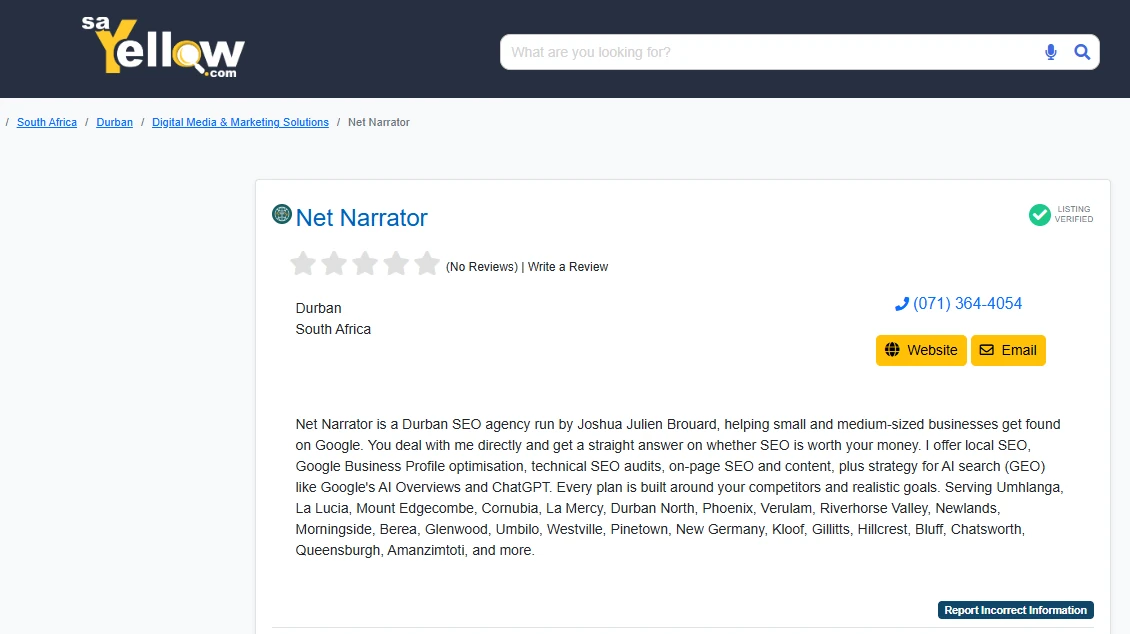
Task: Click the Net Narrator breadcrumb text
Action: coord(379,122)
